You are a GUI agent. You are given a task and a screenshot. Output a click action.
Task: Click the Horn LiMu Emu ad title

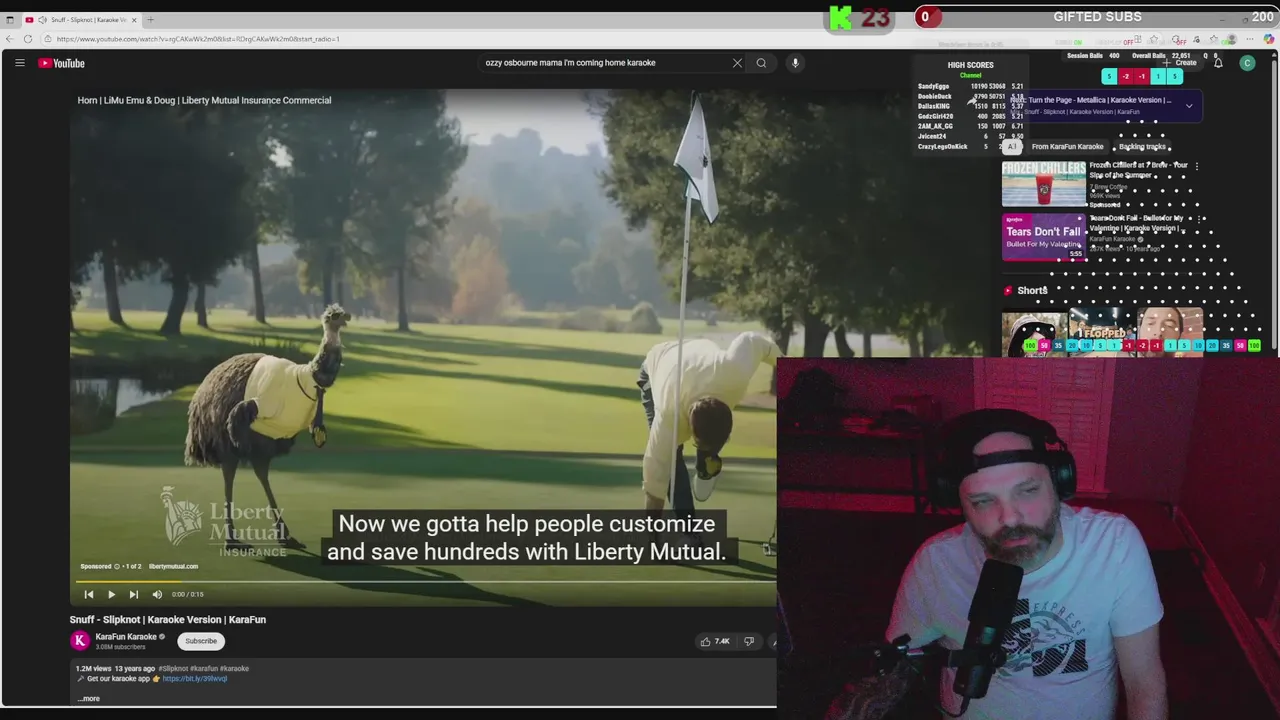(x=204, y=100)
